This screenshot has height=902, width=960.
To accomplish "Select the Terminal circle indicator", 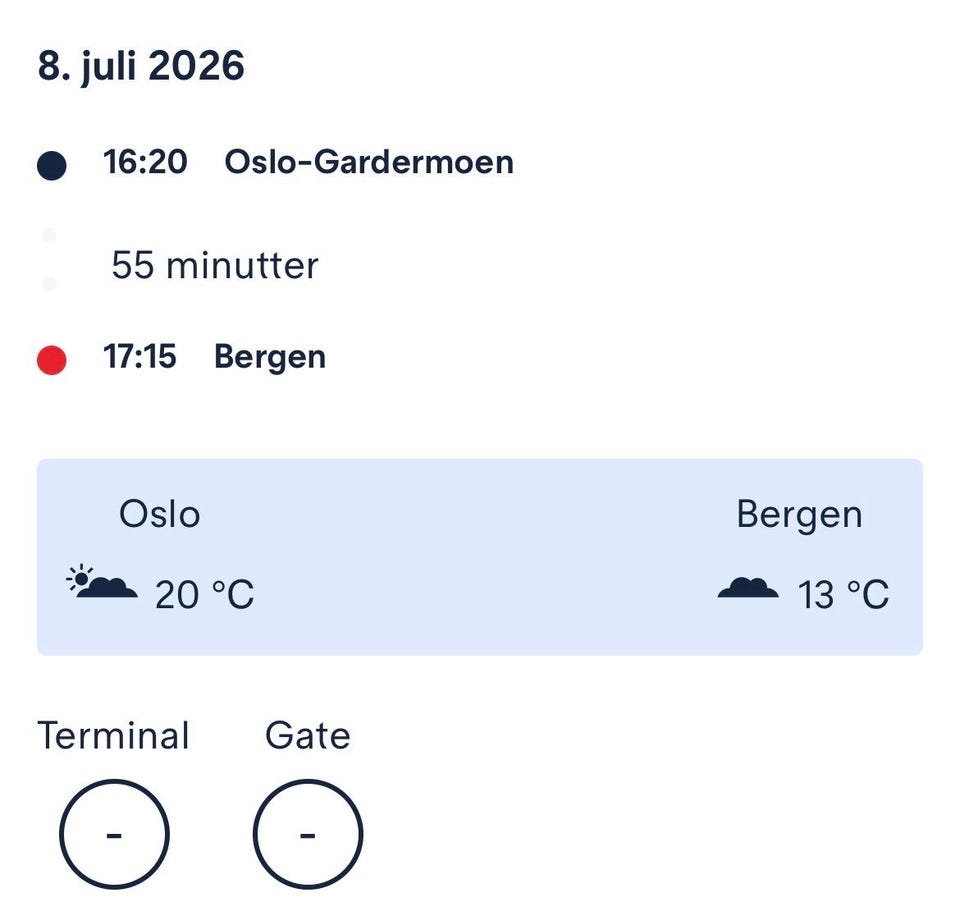I will pos(114,834).
